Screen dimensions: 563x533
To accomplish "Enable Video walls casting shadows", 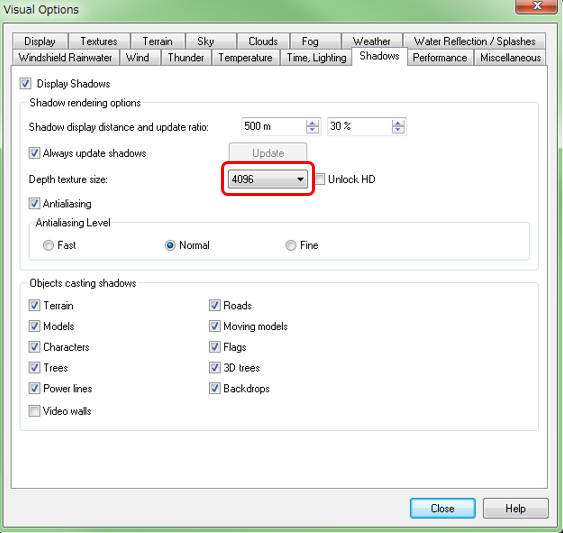I will [34, 411].
